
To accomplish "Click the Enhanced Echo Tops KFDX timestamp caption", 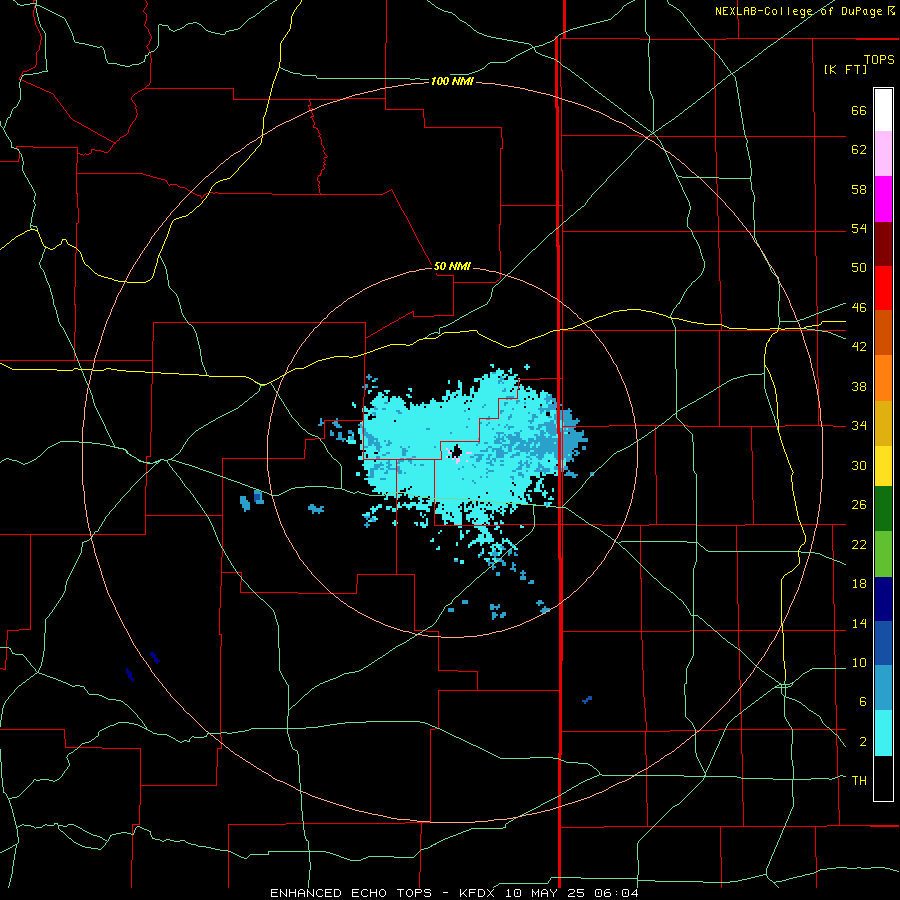I will tap(454, 893).
